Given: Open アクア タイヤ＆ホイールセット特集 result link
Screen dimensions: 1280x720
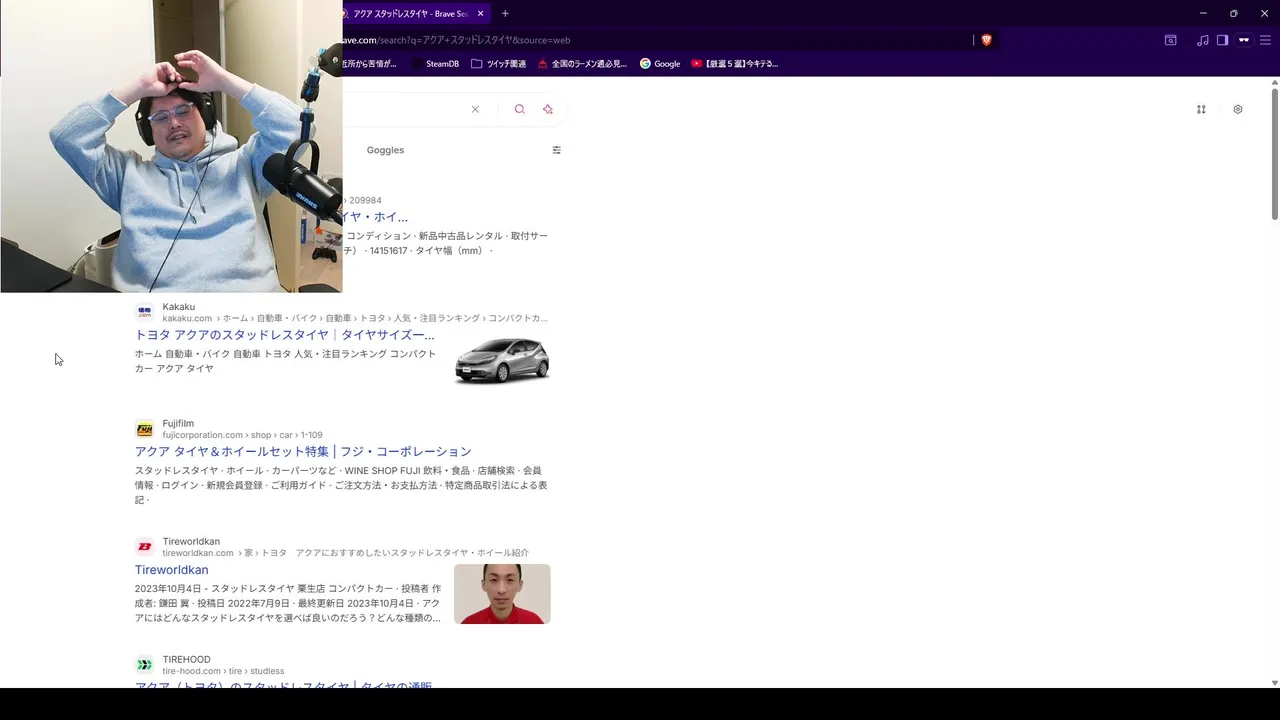Looking at the screenshot, I should click(x=303, y=452).
